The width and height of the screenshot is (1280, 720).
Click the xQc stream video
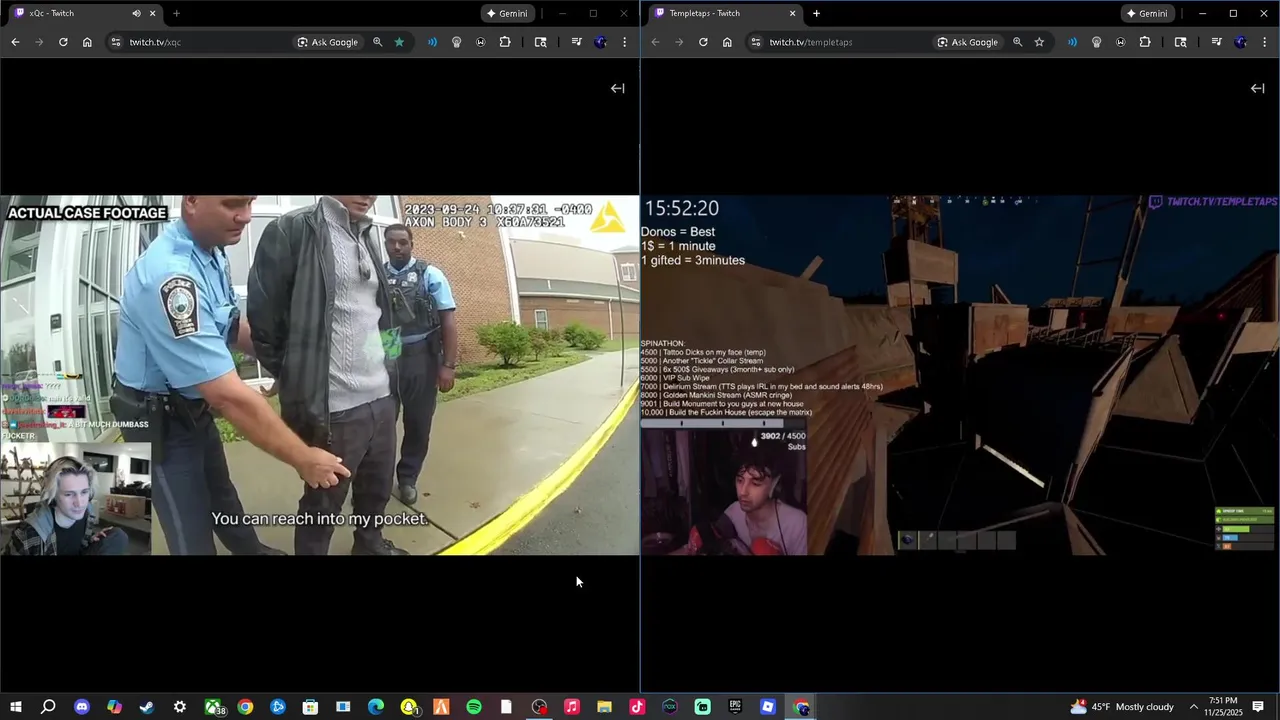click(320, 375)
